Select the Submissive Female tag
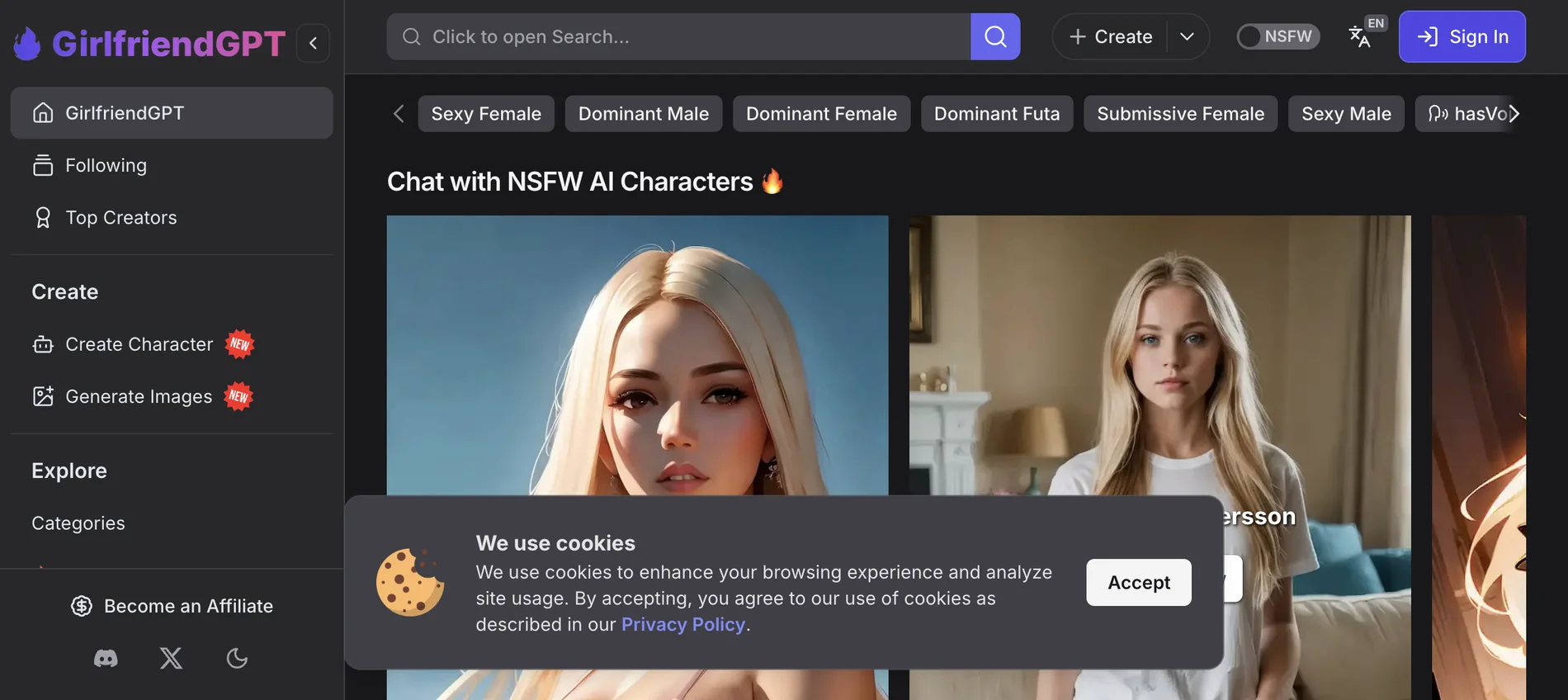The height and width of the screenshot is (700, 1568). coord(1180,114)
